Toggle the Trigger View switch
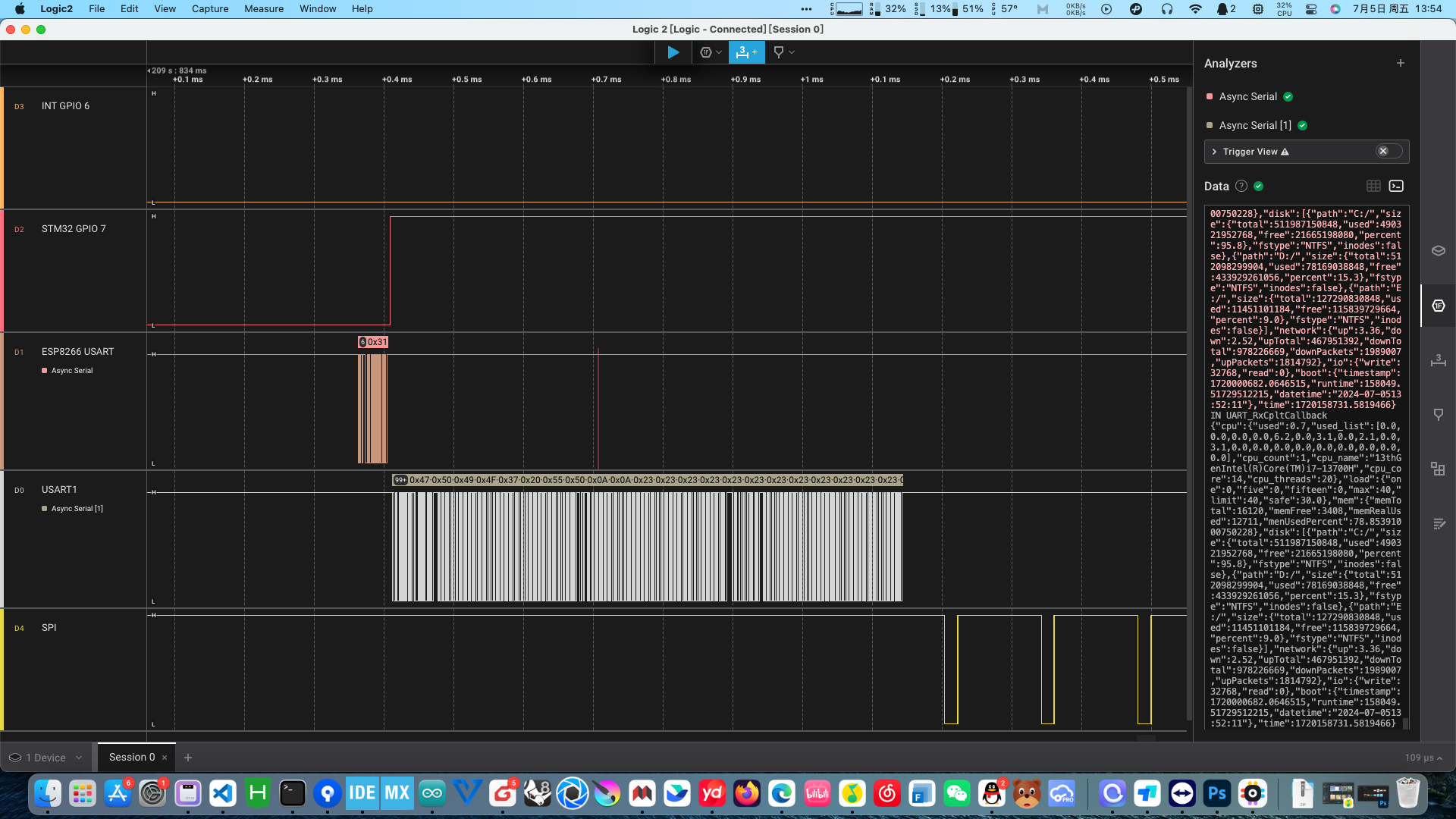 (1389, 152)
